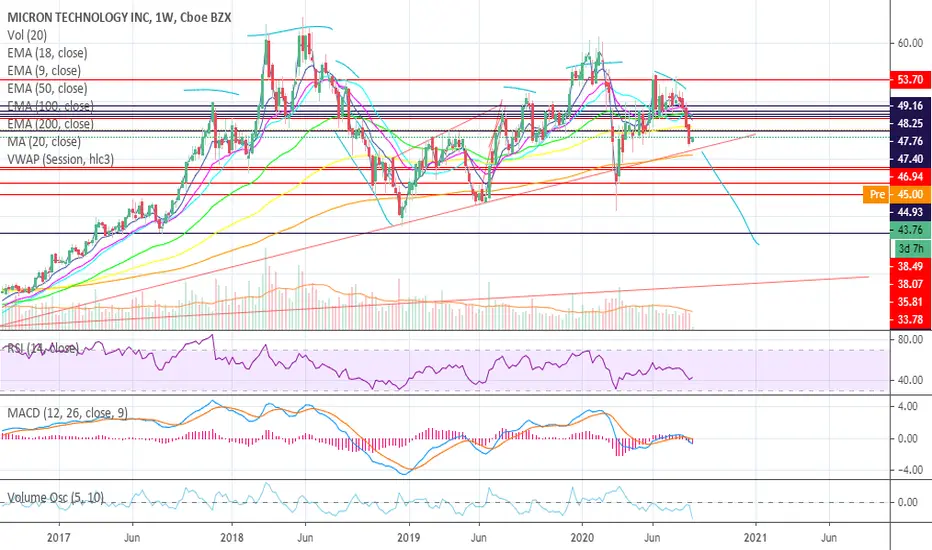Viewport: 932px width, 550px height.
Task: Select the Vol (20) indicator label
Action: pyautogui.click(x=27, y=36)
